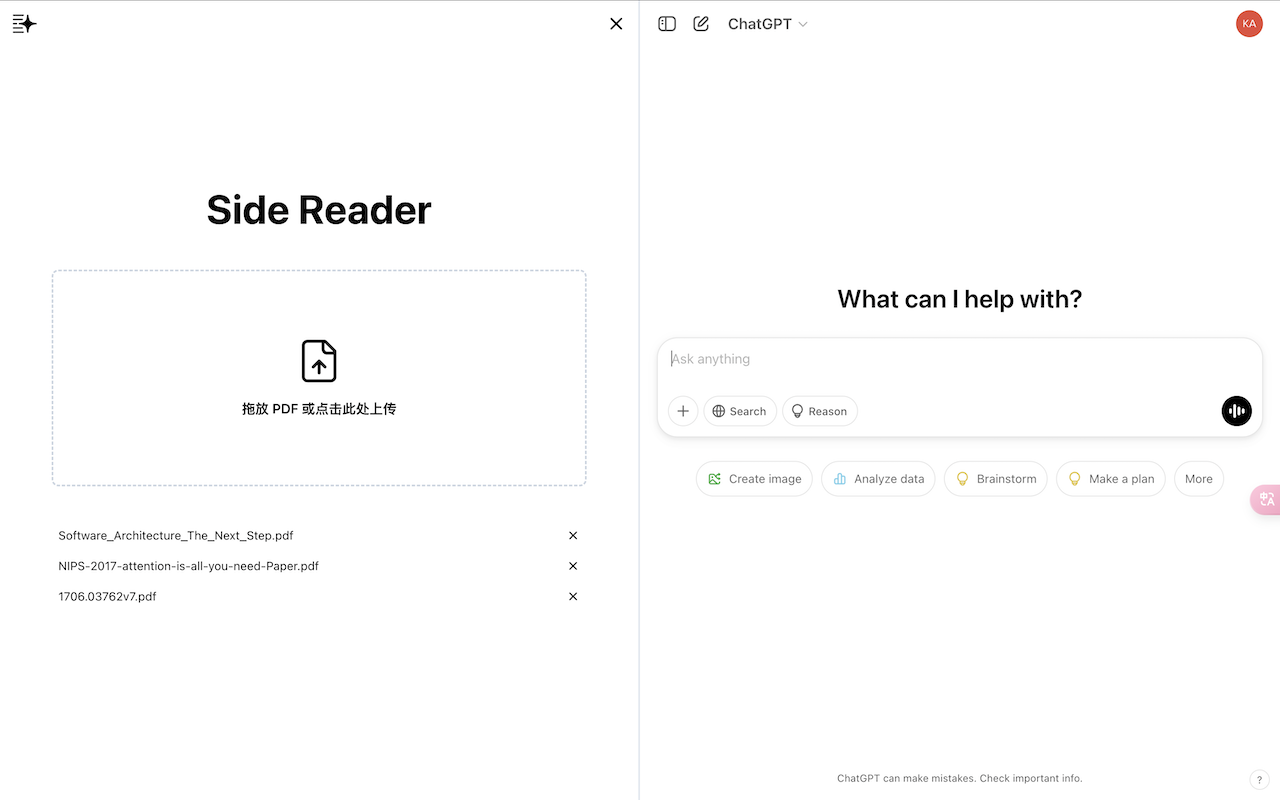Open the question mark help button
This screenshot has height=800, width=1280.
tap(1259, 779)
